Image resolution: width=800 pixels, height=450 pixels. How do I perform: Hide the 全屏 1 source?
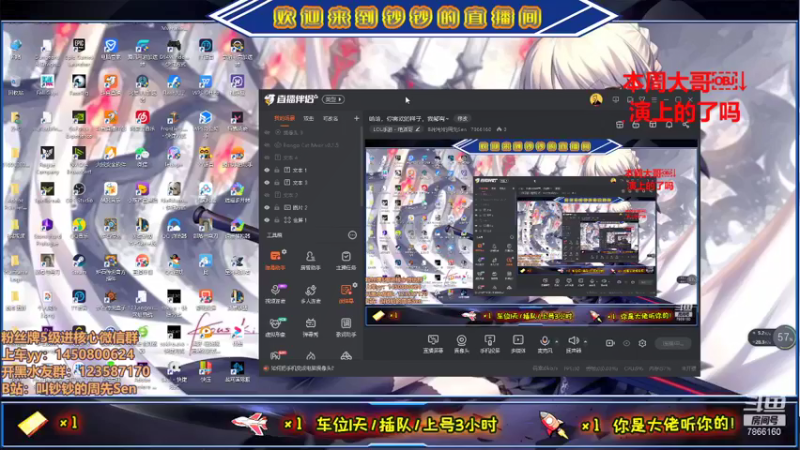[267, 220]
